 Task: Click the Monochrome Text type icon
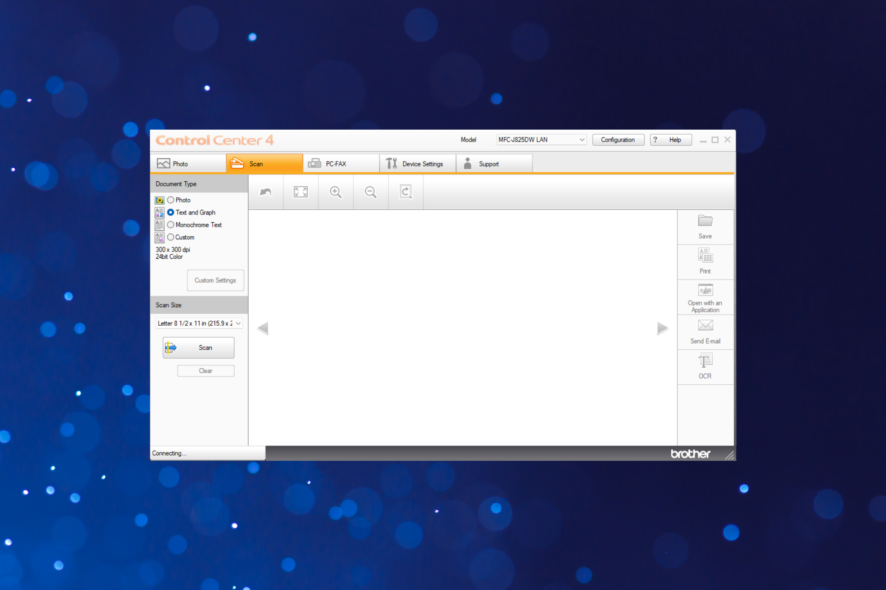click(x=159, y=225)
